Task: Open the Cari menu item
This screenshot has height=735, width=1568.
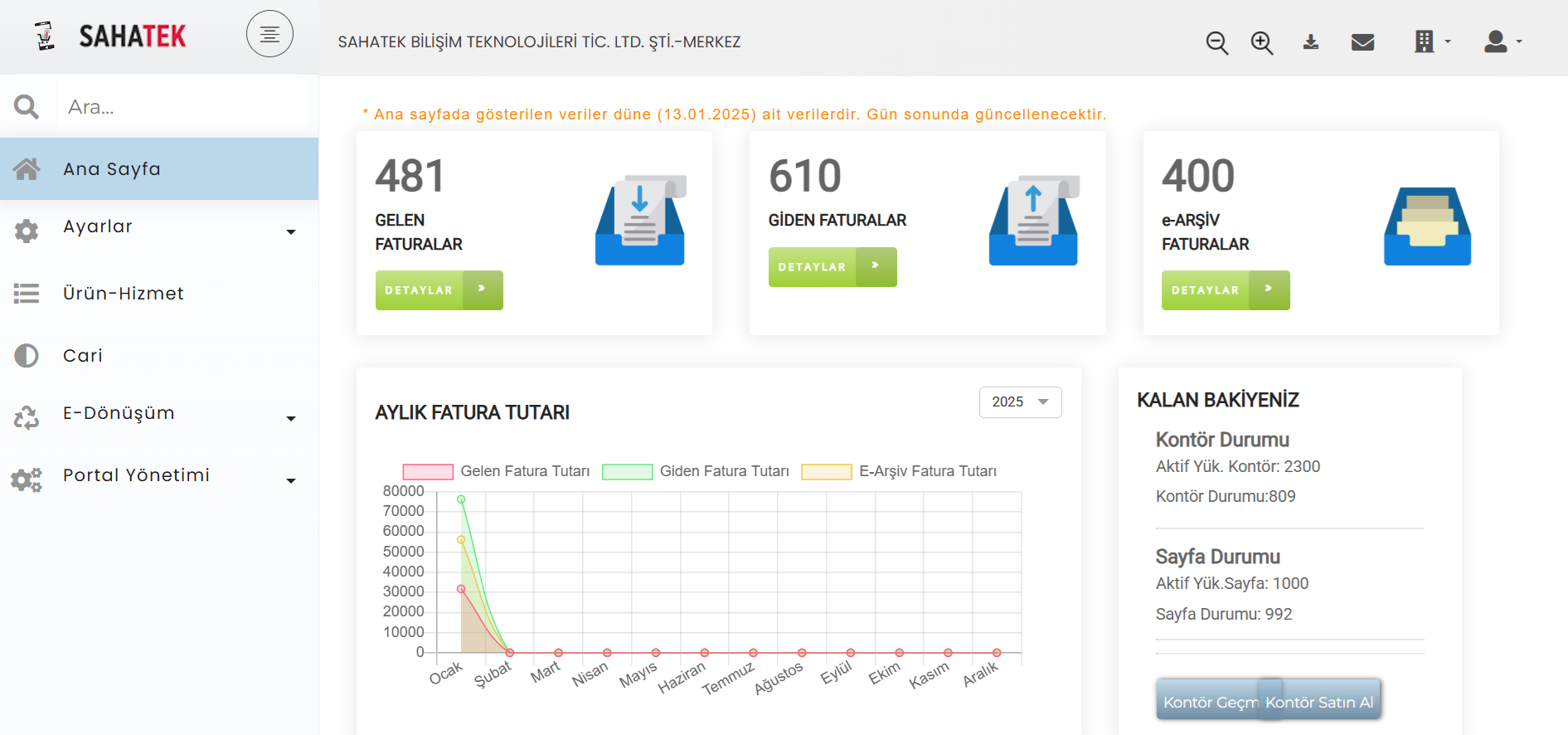Action: (83, 356)
